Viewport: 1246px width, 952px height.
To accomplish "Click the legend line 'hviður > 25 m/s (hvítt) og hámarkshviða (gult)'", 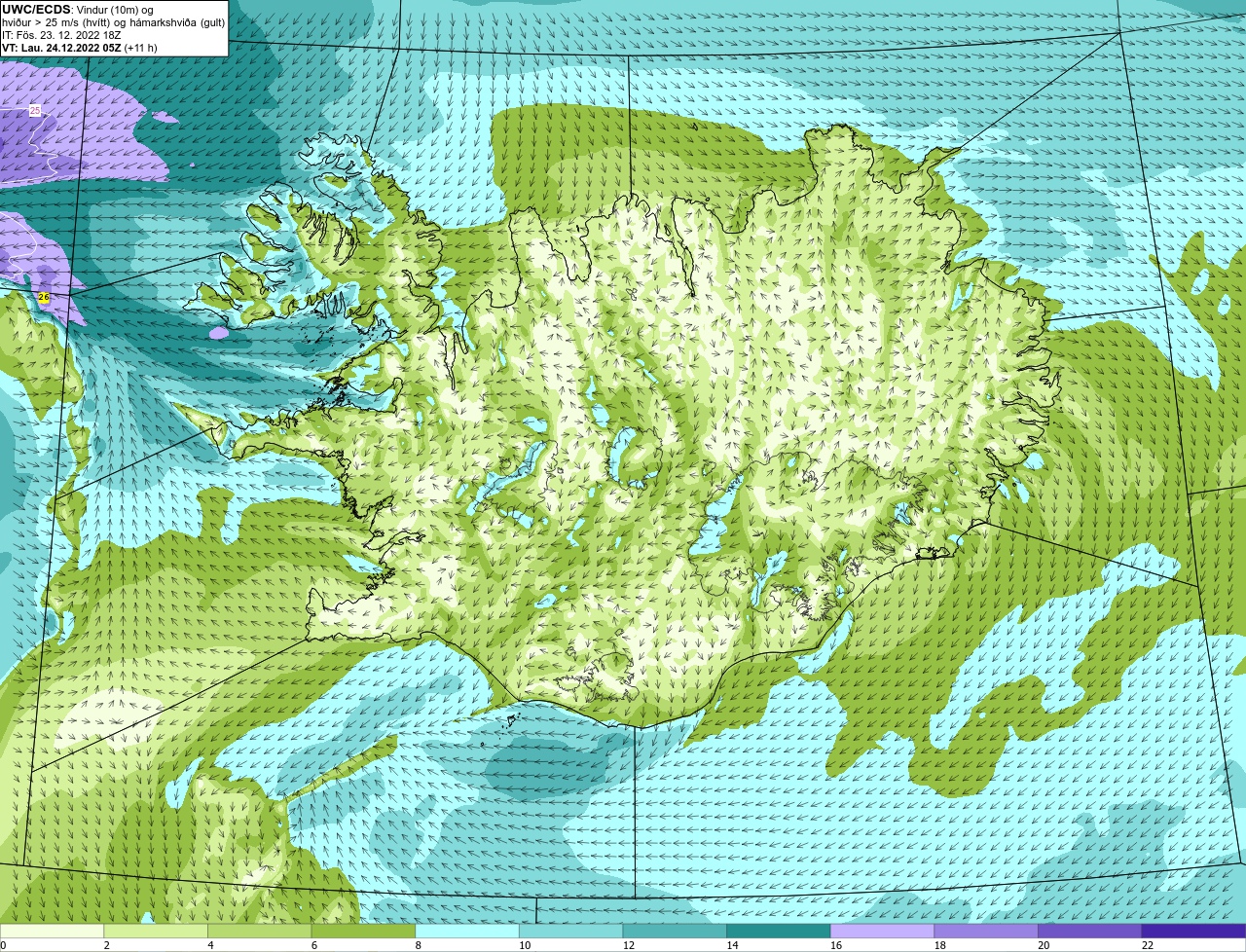I will (x=114, y=22).
